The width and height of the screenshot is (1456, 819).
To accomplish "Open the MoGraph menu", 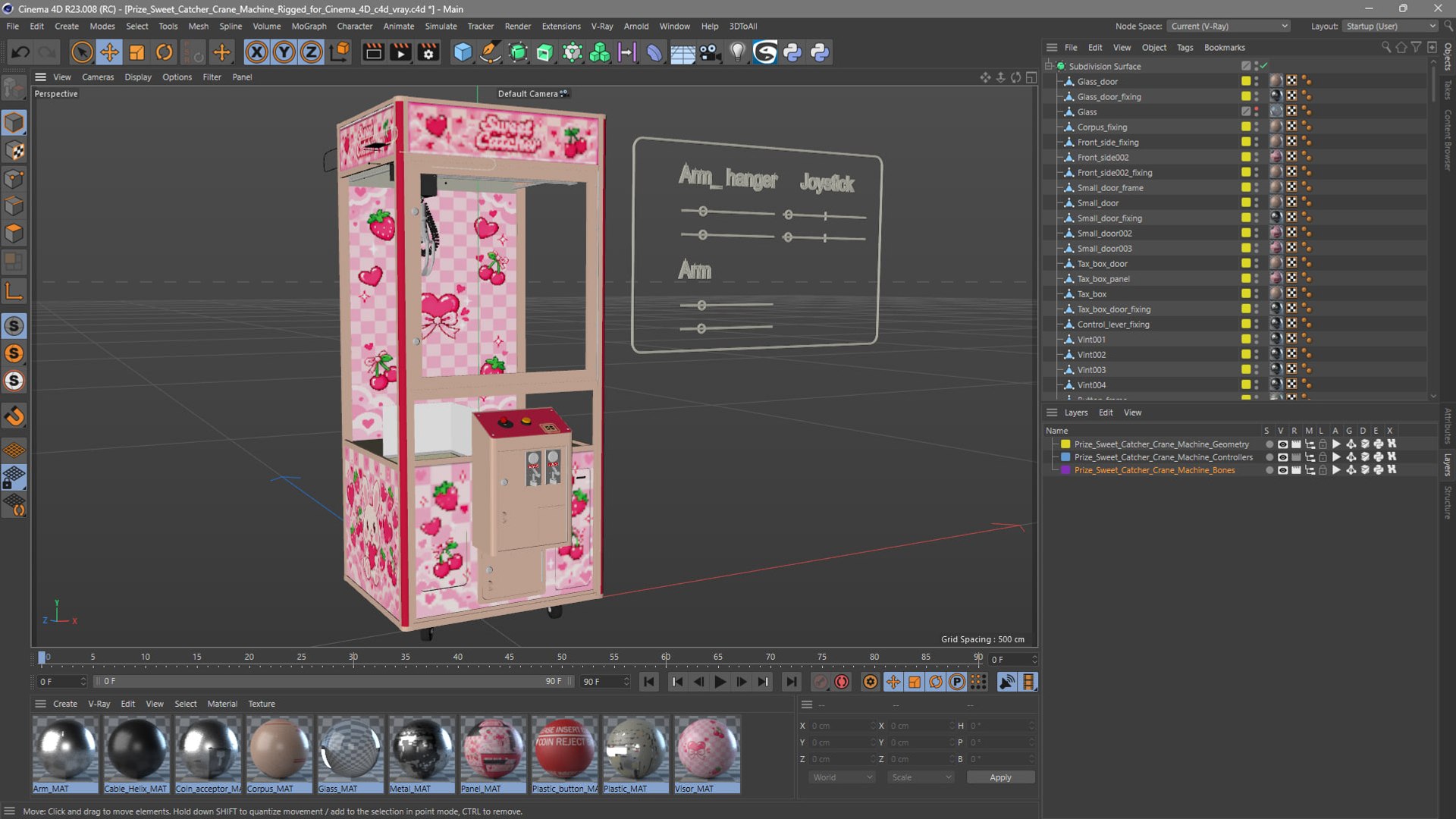I will tap(309, 26).
